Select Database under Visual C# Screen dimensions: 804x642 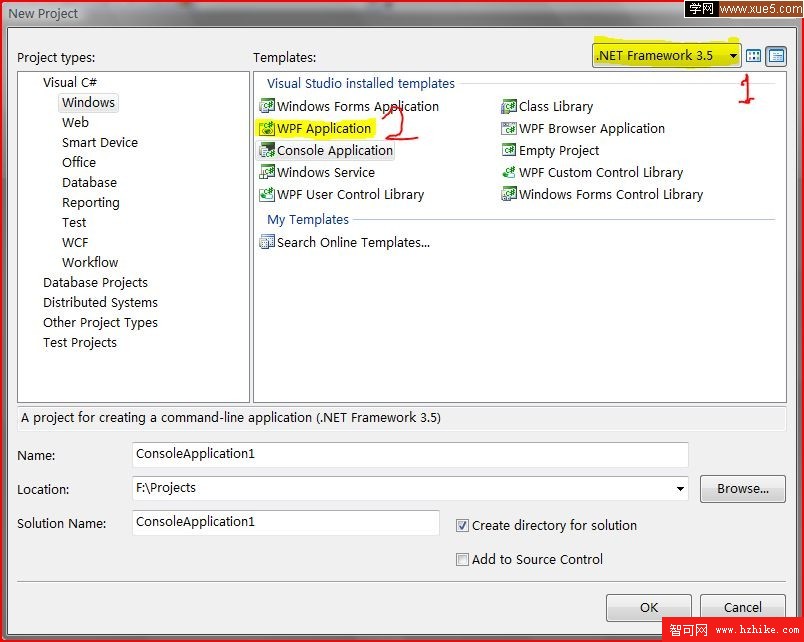pyautogui.click(x=89, y=183)
